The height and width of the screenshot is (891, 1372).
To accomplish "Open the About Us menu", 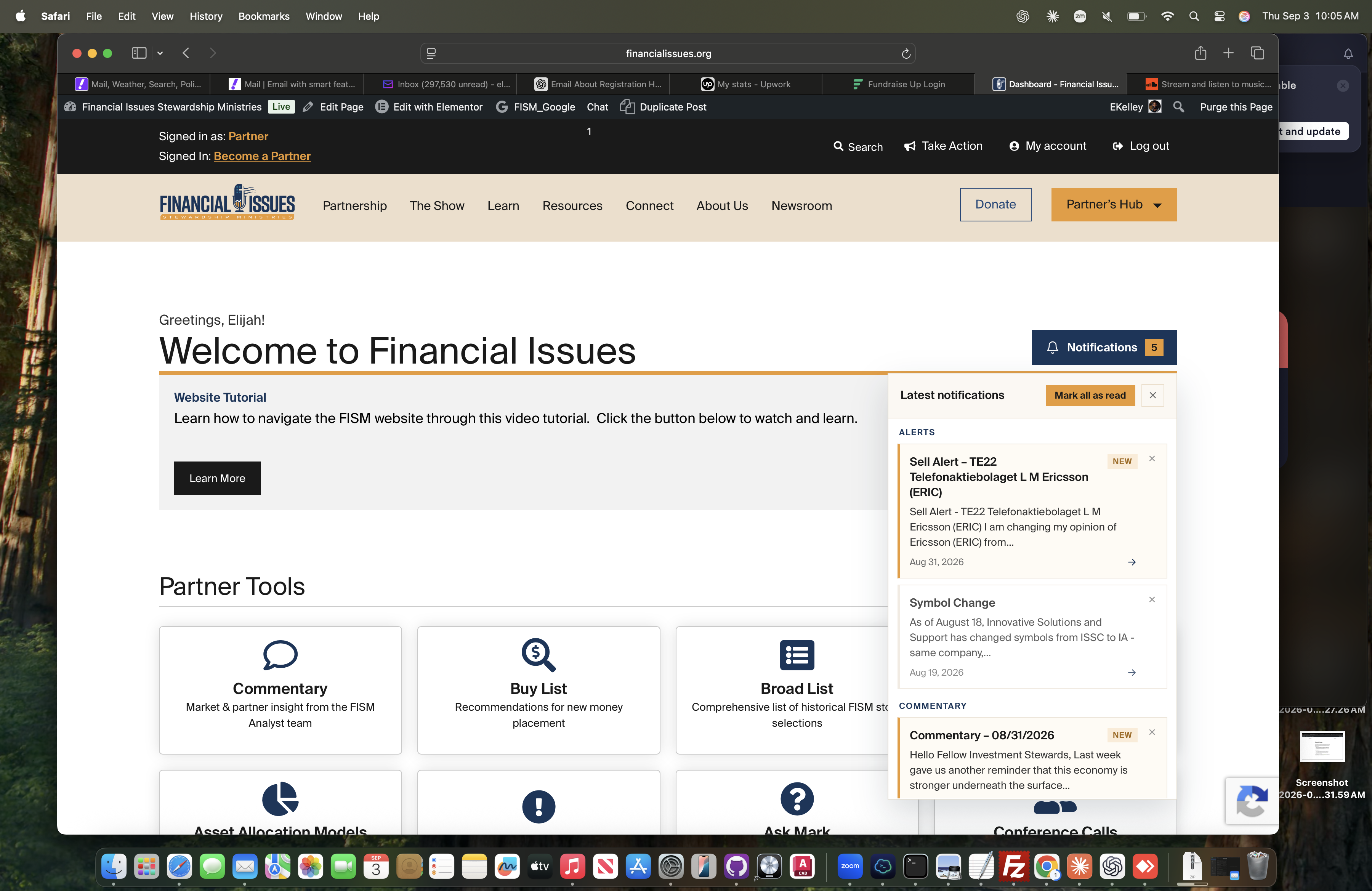I will tap(722, 205).
